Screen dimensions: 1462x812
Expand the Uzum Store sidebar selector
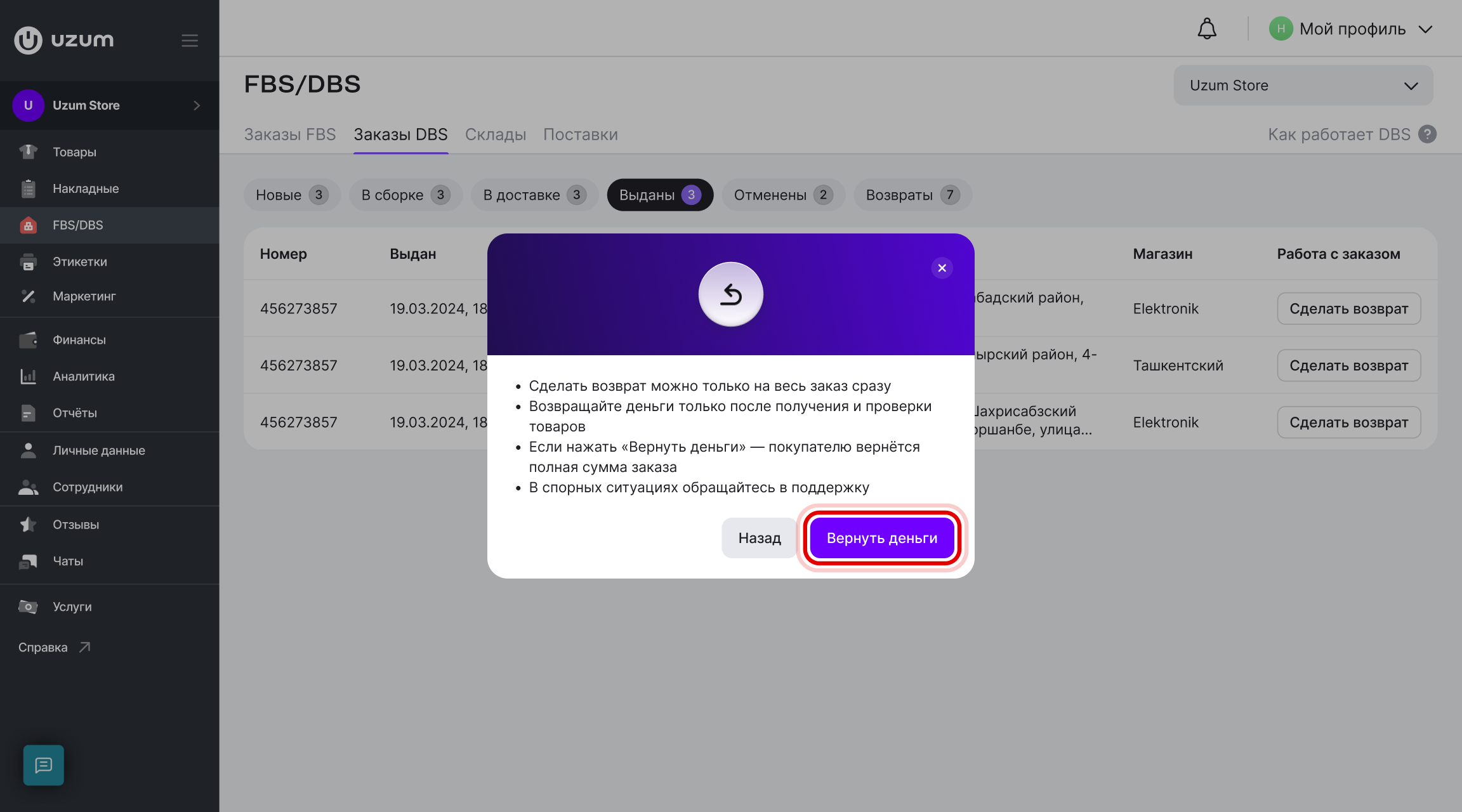(109, 105)
